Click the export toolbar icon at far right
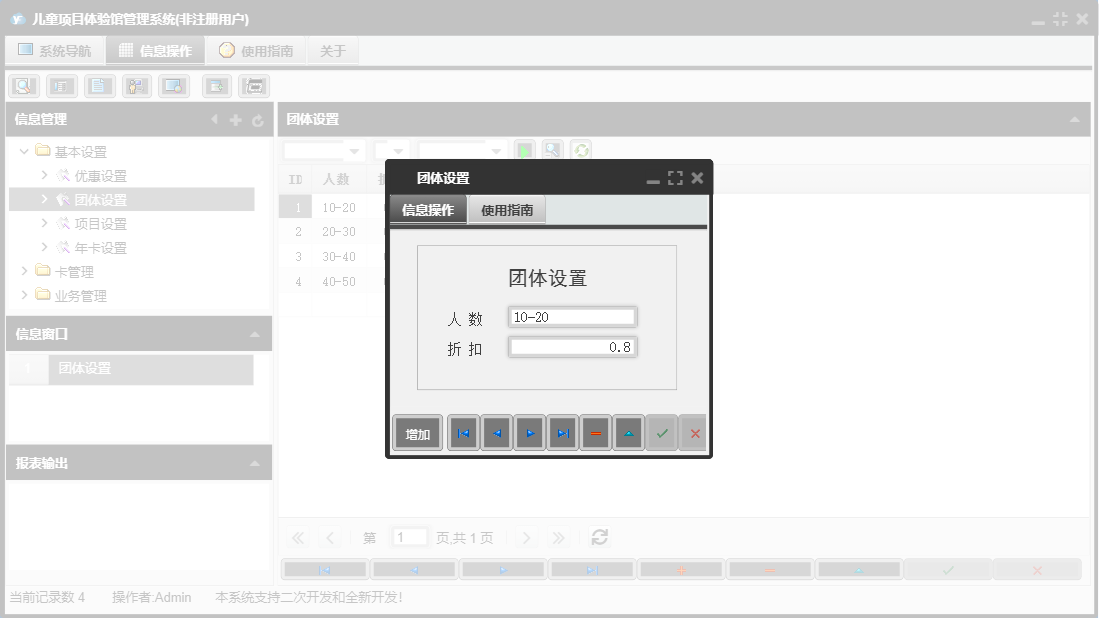The height and width of the screenshot is (618, 1099). [253, 85]
